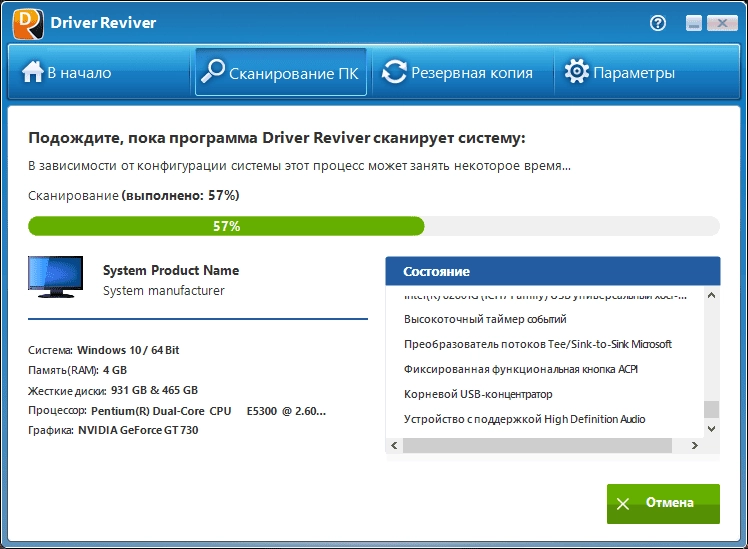Select 'Фиксированная функциональная кнопка ACPI' entry

[x=520, y=369]
